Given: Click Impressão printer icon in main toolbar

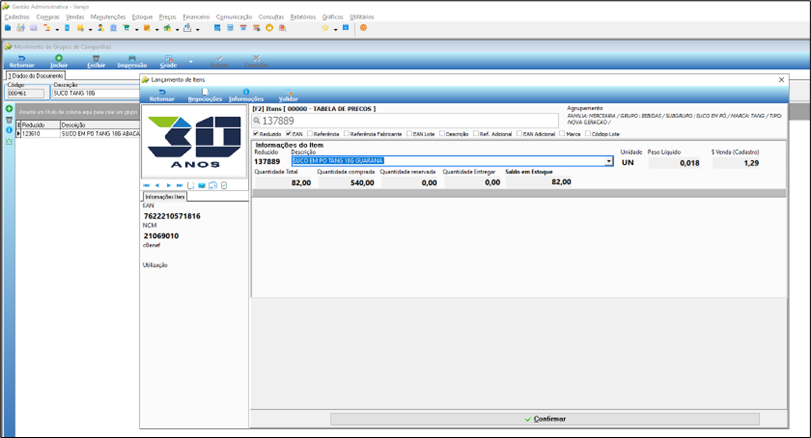Looking at the screenshot, I should [x=132, y=58].
